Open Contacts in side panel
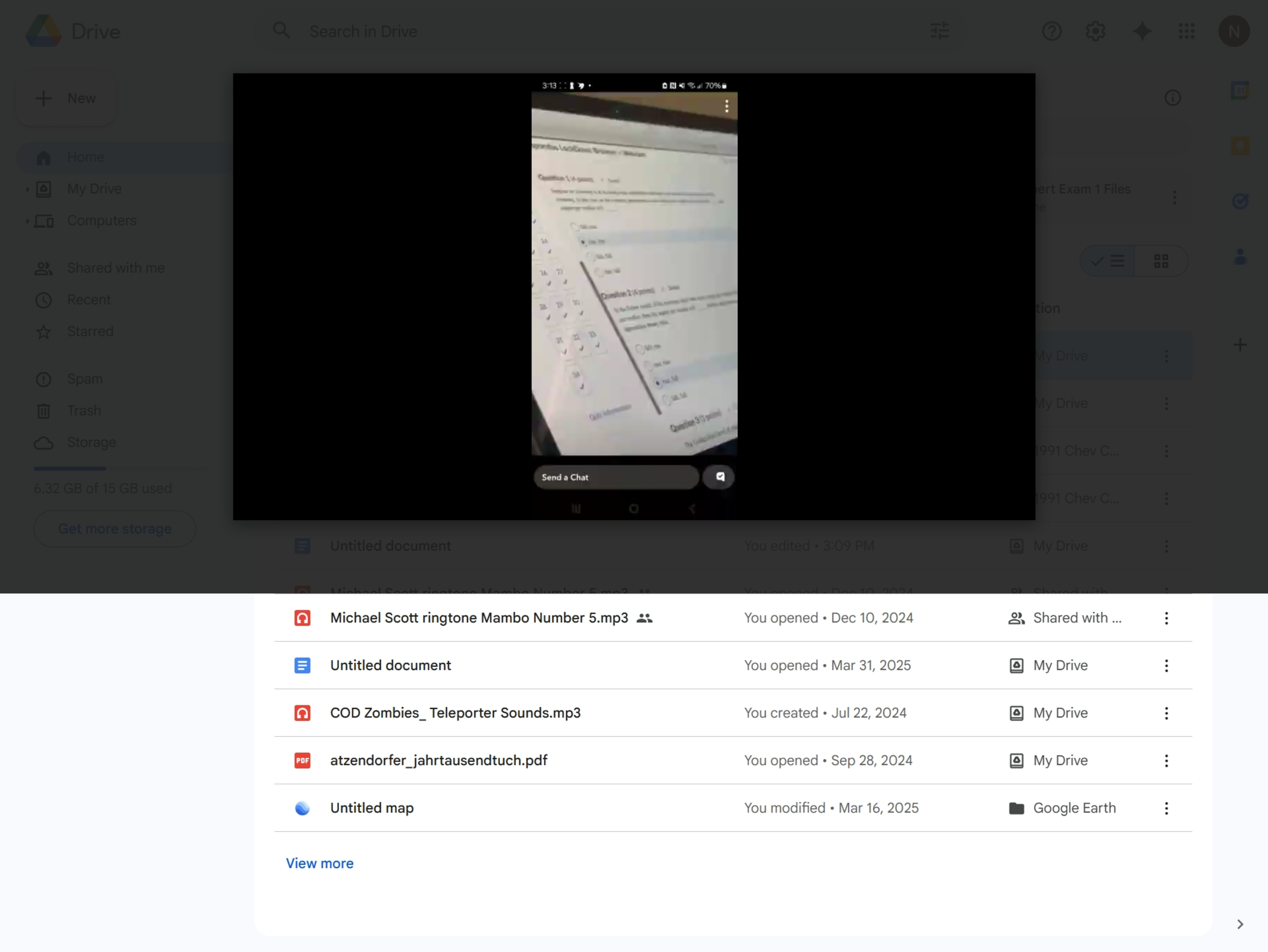 pyautogui.click(x=1240, y=256)
